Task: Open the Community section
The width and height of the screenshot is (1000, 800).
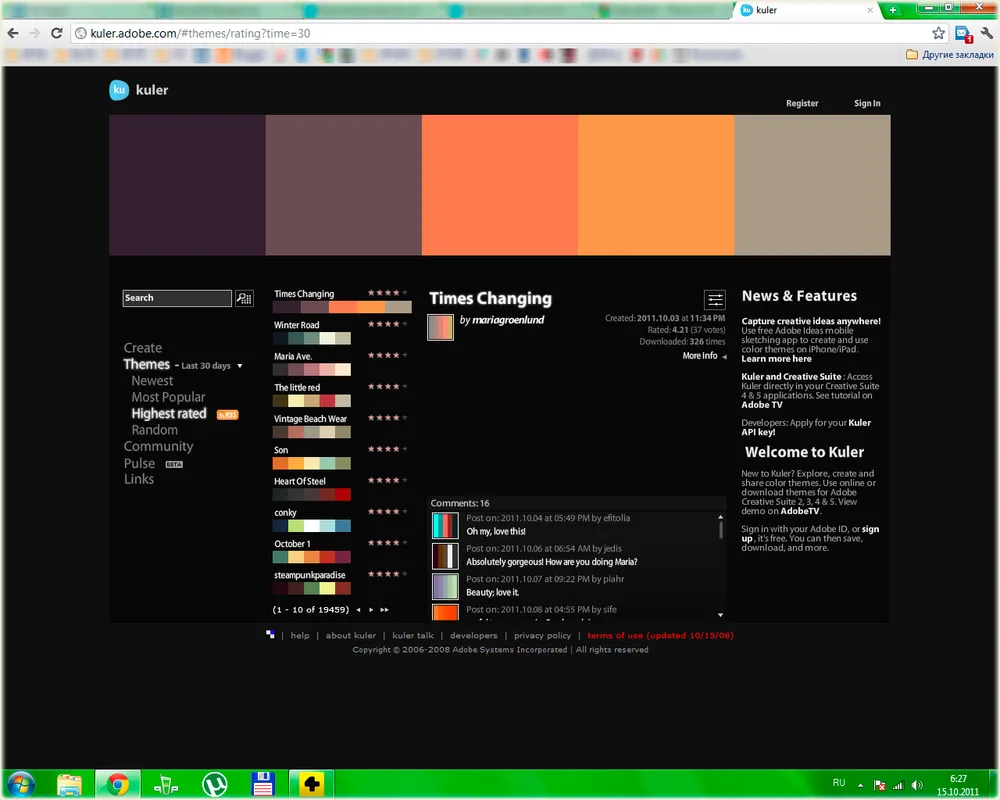Action: tap(158, 446)
